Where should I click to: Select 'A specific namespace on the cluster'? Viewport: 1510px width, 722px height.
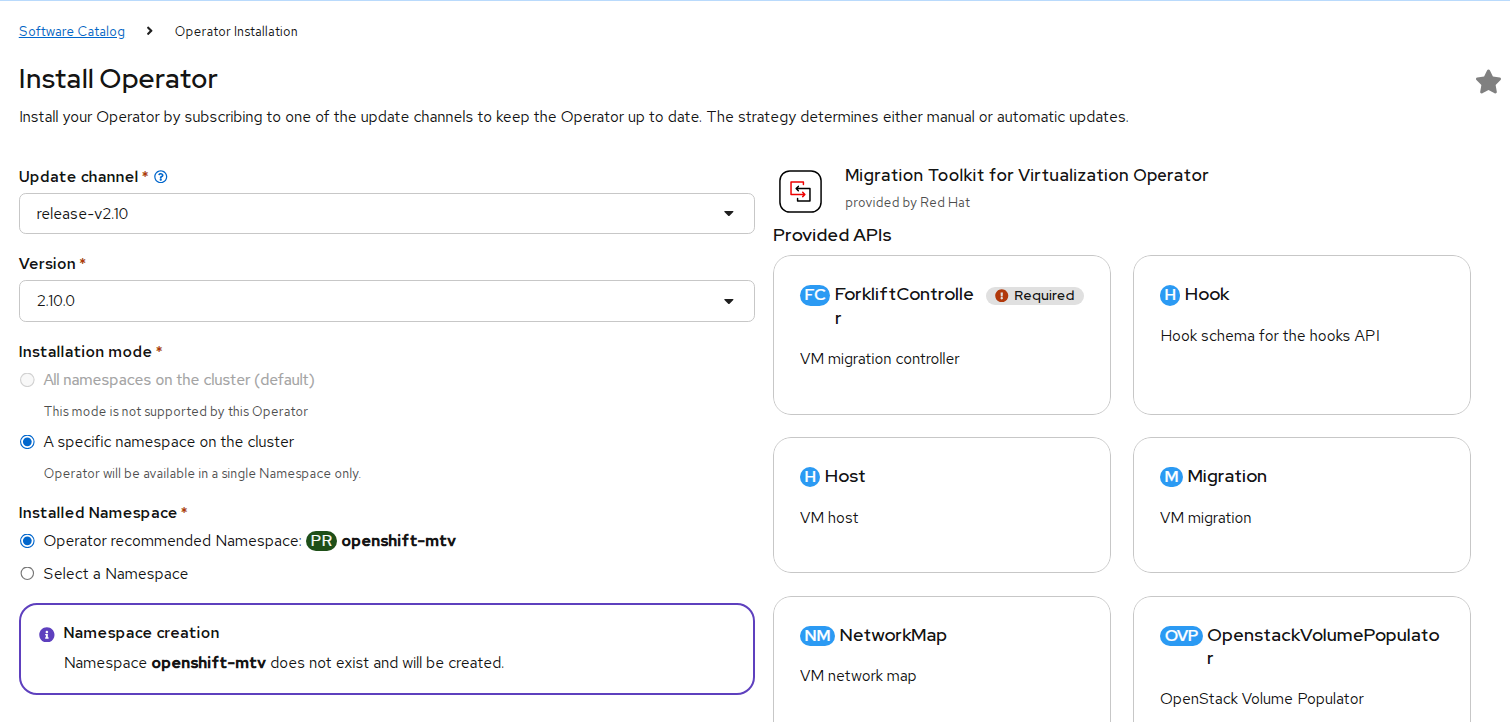point(27,442)
